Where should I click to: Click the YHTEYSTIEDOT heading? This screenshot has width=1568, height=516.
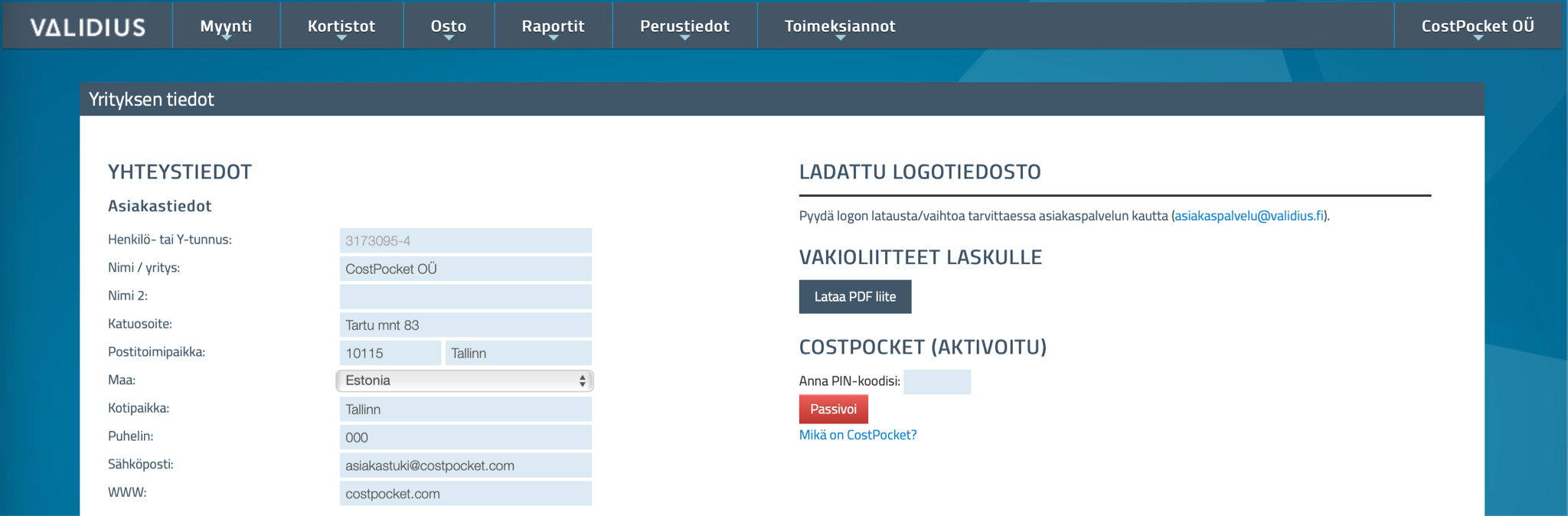point(180,171)
